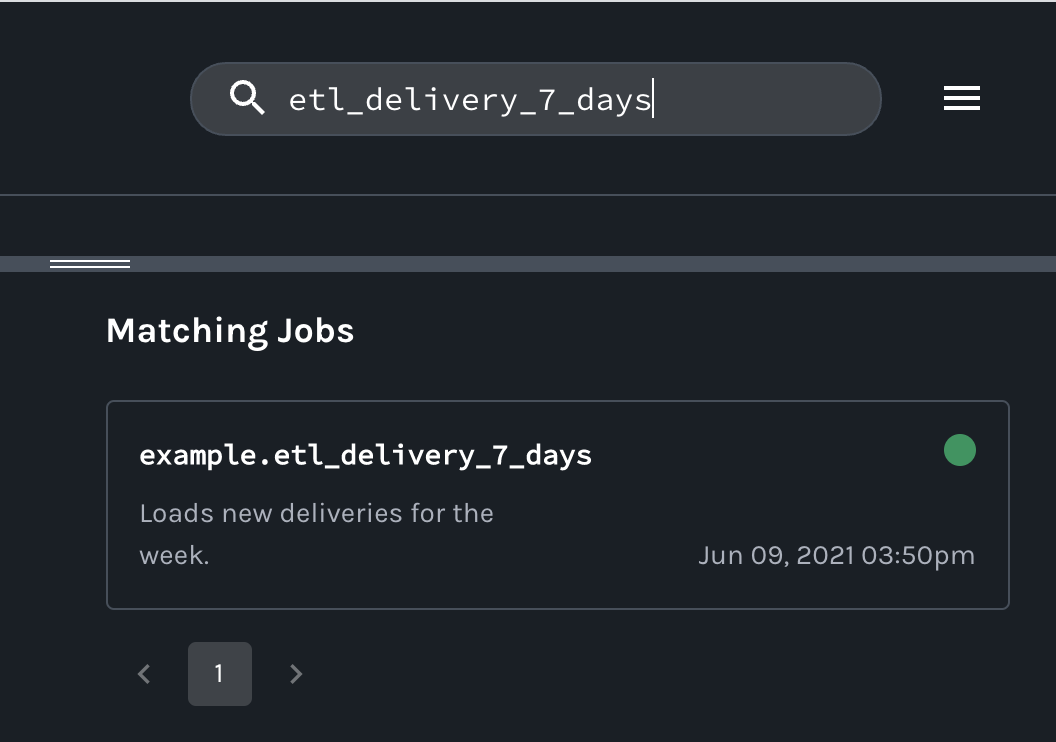1056x742 pixels.
Task: Go to the previous results page
Action: point(144,674)
